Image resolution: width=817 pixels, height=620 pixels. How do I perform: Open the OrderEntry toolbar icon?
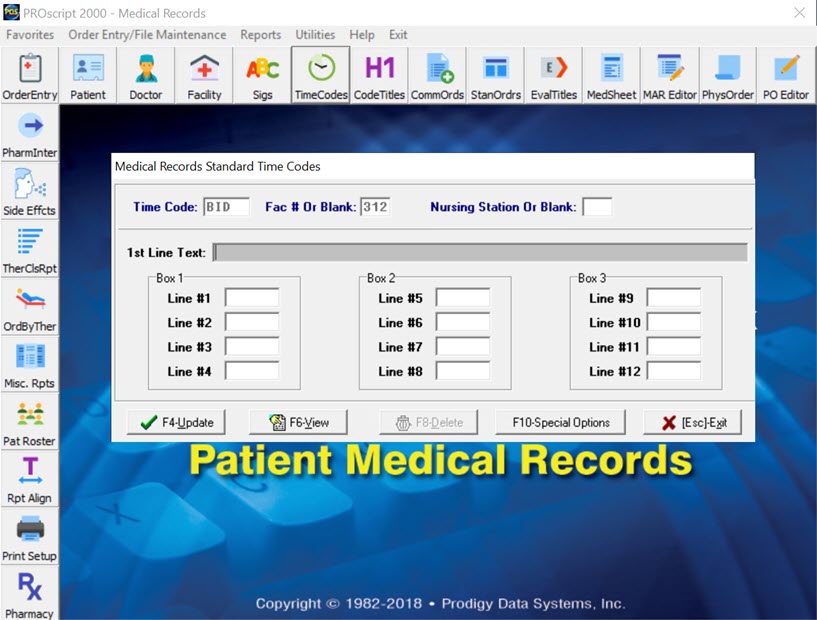point(30,76)
